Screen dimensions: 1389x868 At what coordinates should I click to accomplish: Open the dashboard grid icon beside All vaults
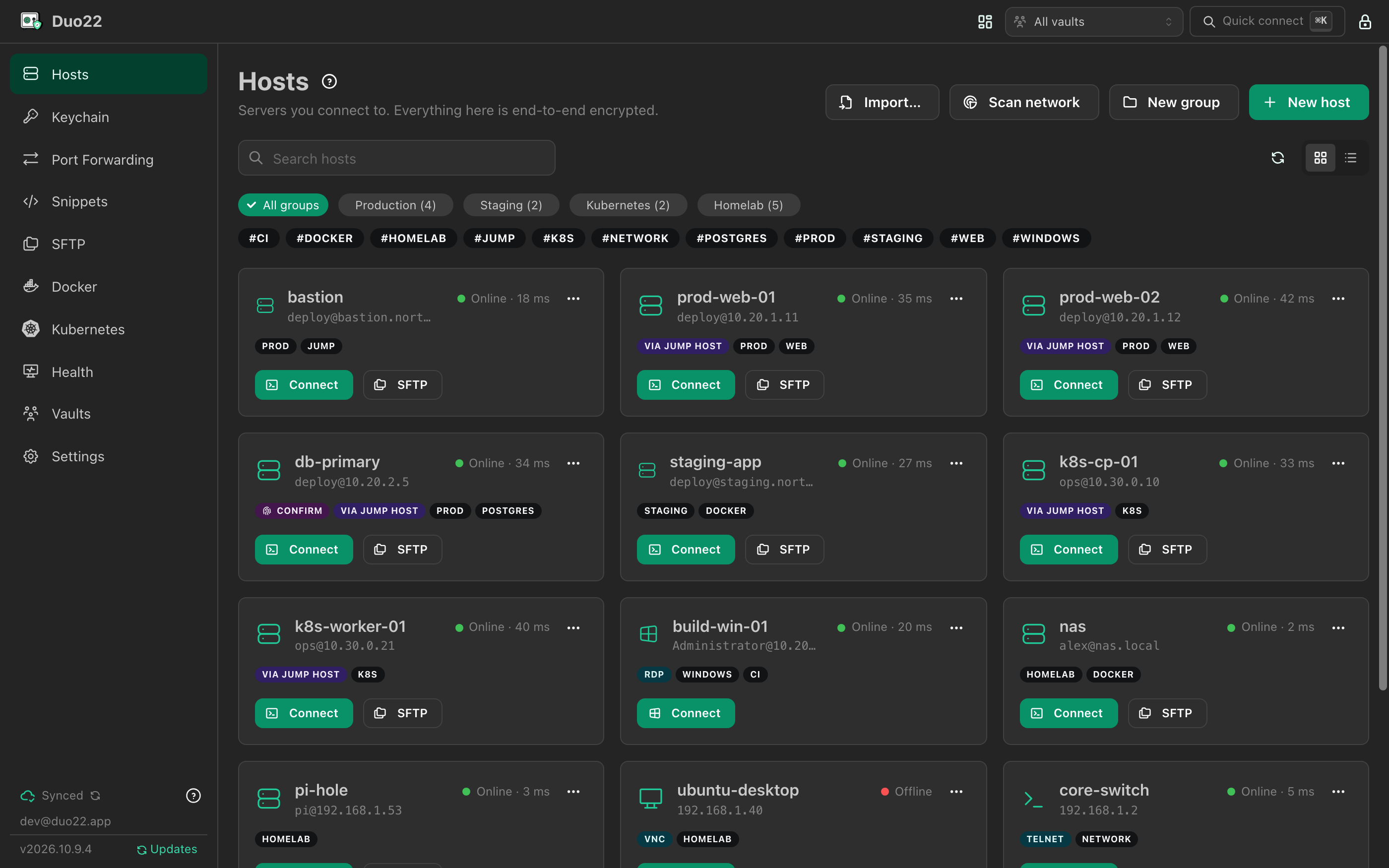[985, 22]
